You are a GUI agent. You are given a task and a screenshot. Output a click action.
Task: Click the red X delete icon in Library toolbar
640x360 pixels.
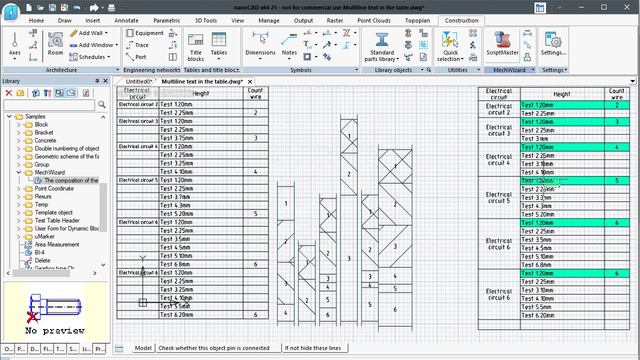pyautogui.click(x=9, y=93)
